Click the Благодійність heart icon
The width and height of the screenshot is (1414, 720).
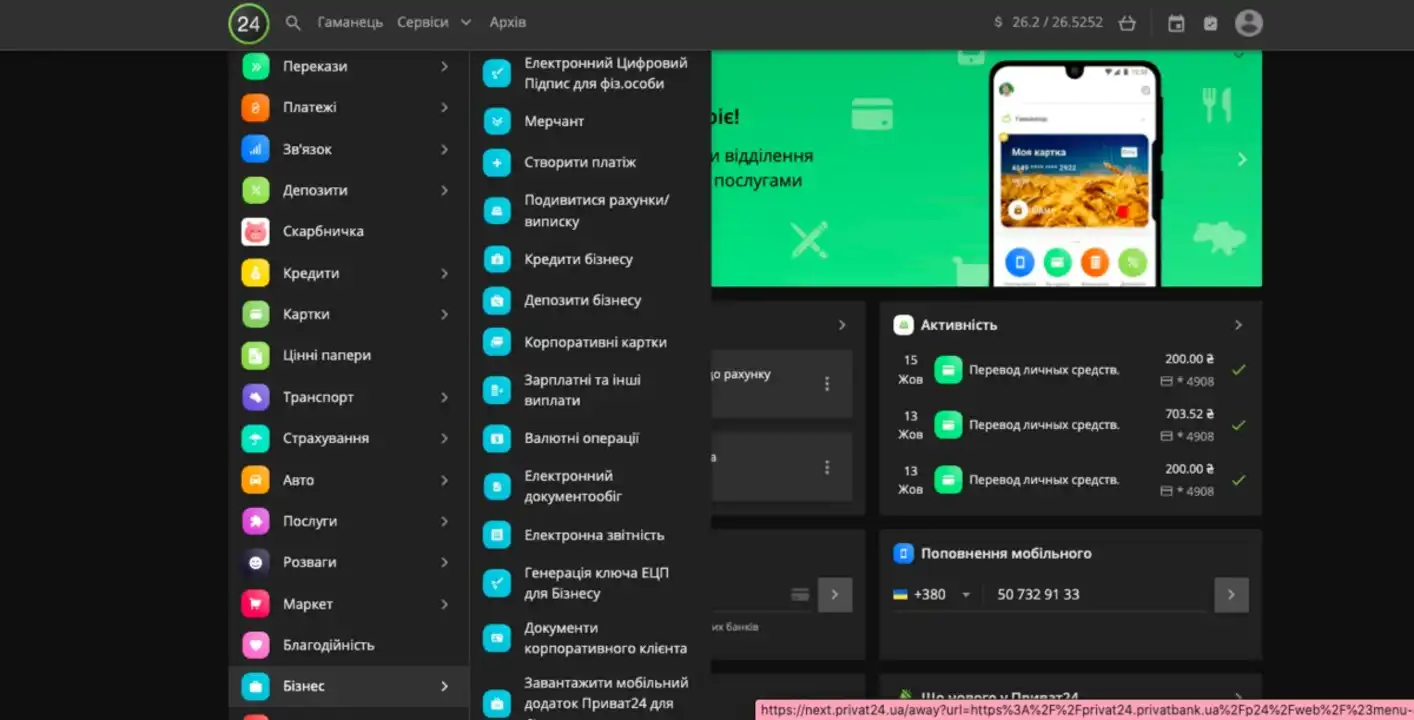pos(256,645)
